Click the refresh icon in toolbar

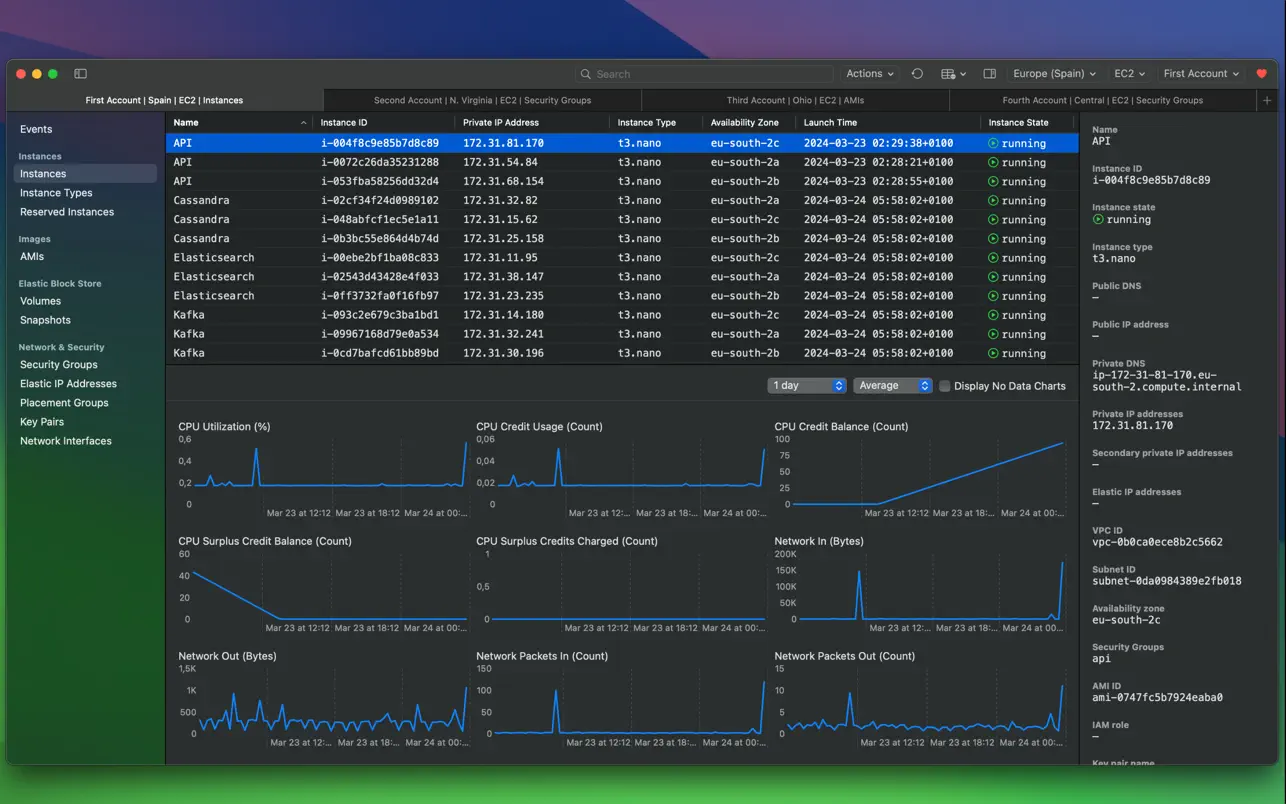(917, 74)
